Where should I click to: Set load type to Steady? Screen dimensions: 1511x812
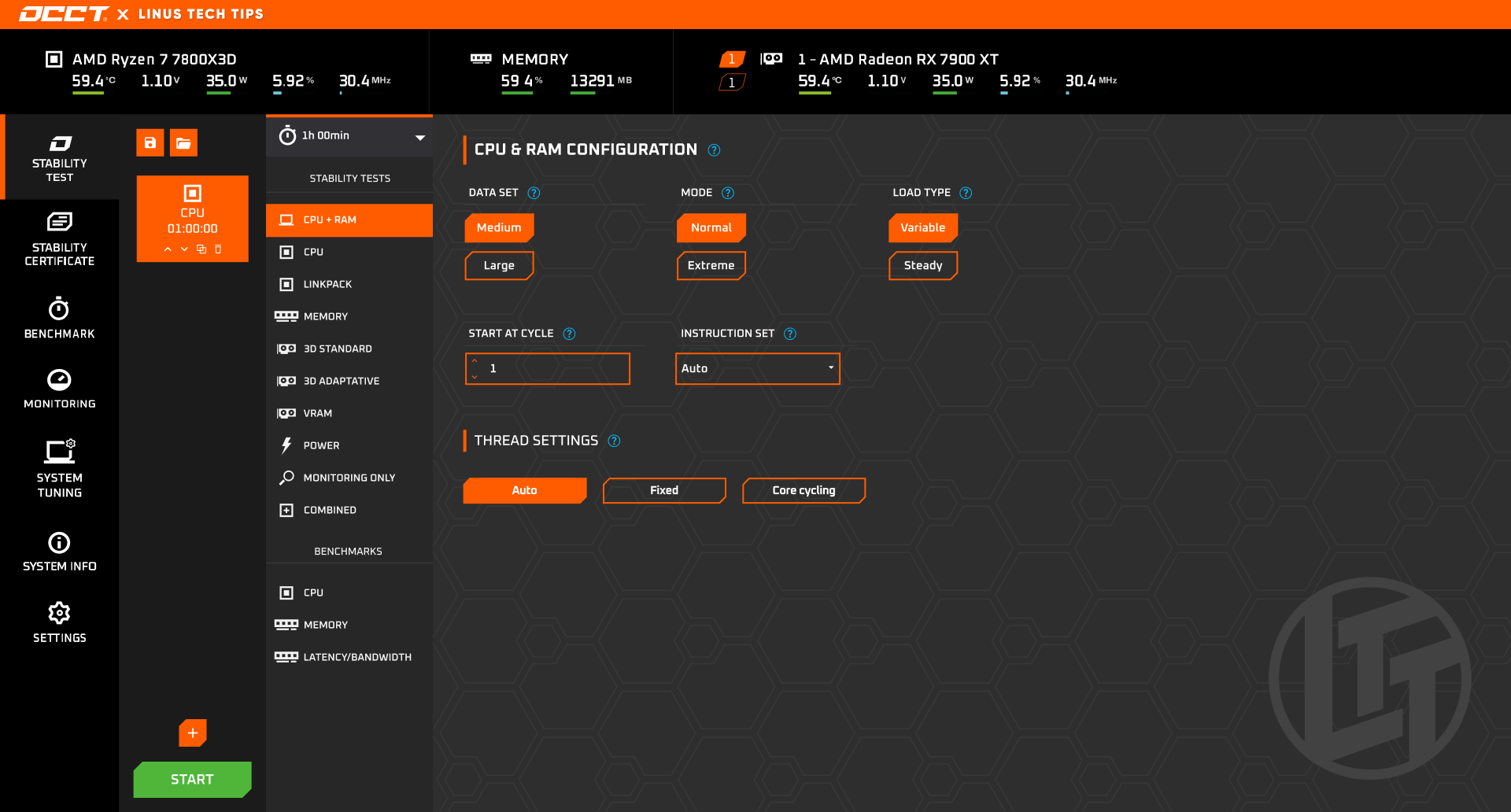[x=923, y=266]
